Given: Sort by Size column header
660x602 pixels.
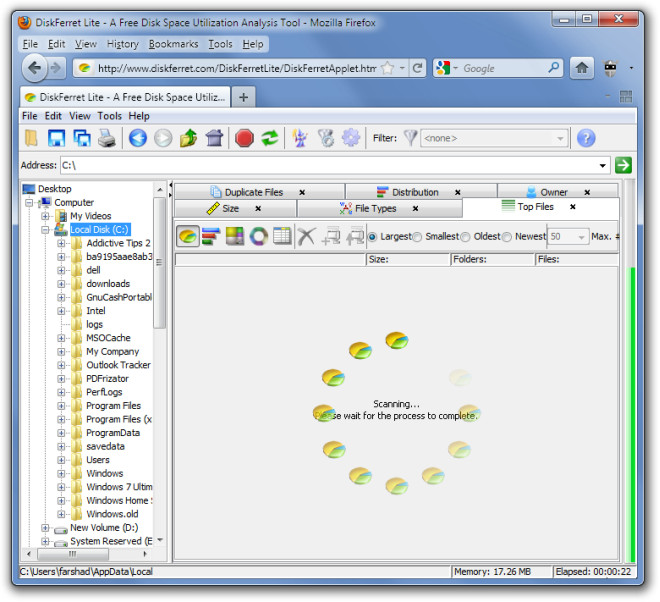Looking at the screenshot, I should pyautogui.click(x=408, y=259).
